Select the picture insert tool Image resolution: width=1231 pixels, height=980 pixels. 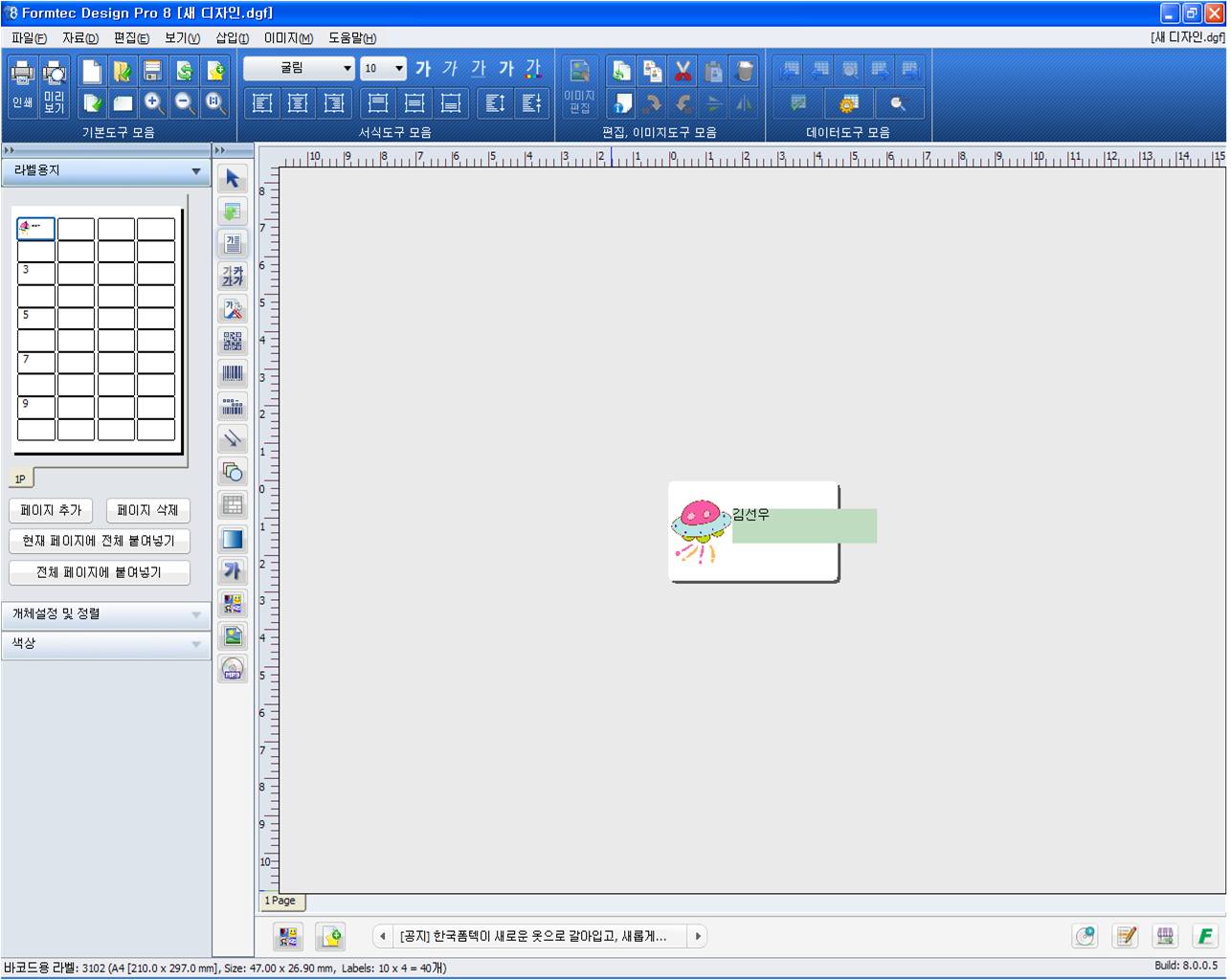pyautogui.click(x=233, y=635)
